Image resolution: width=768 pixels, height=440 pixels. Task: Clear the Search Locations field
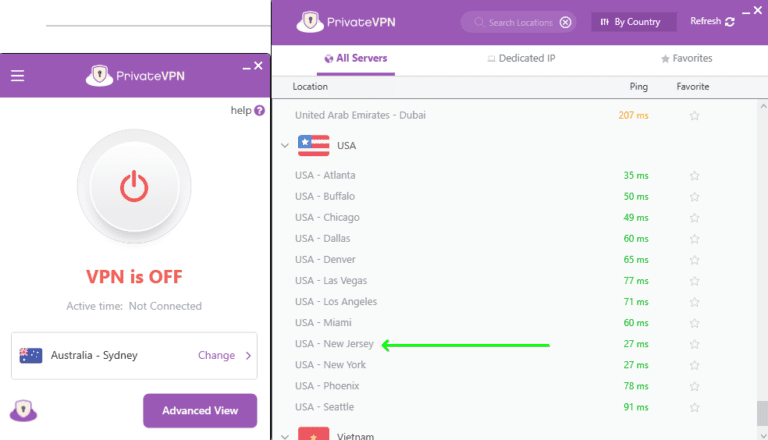(565, 22)
